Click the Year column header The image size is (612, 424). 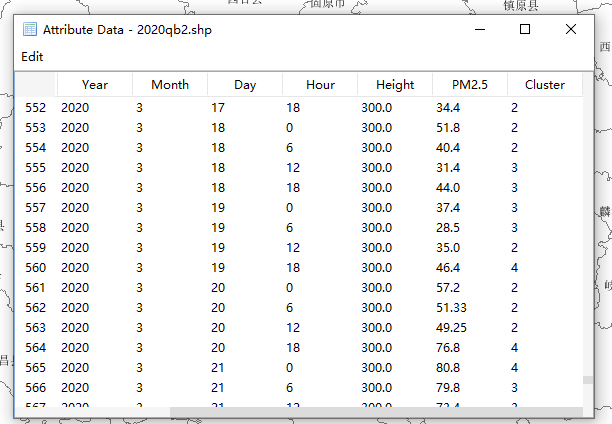95,85
